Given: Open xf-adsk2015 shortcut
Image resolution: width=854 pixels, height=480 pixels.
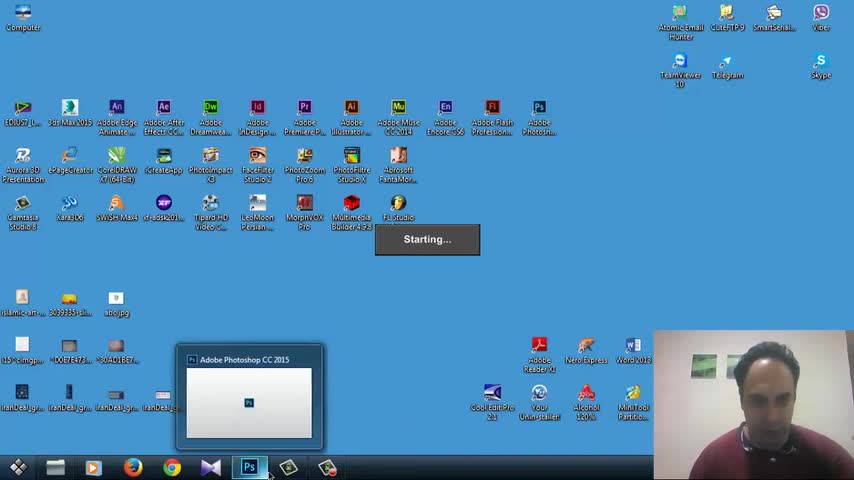Looking at the screenshot, I should click(163, 208).
